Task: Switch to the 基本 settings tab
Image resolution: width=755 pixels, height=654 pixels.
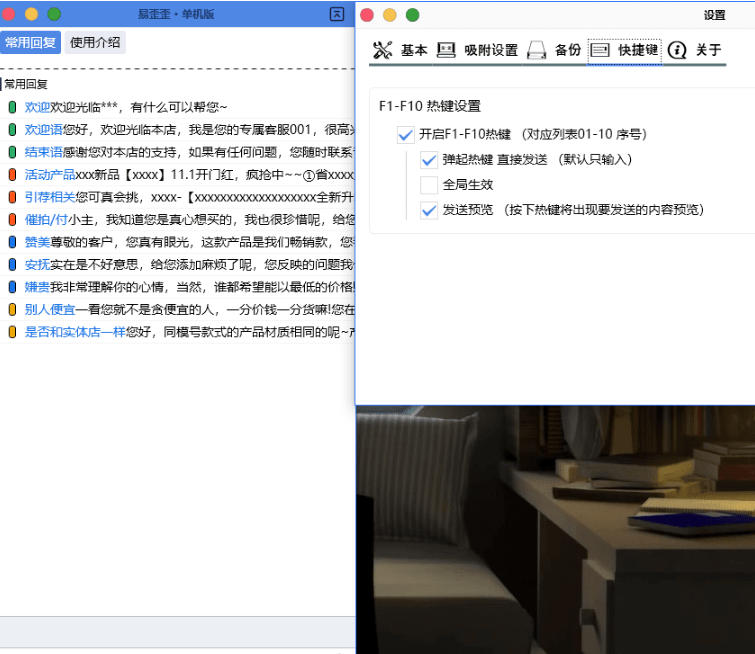Action: coord(400,50)
